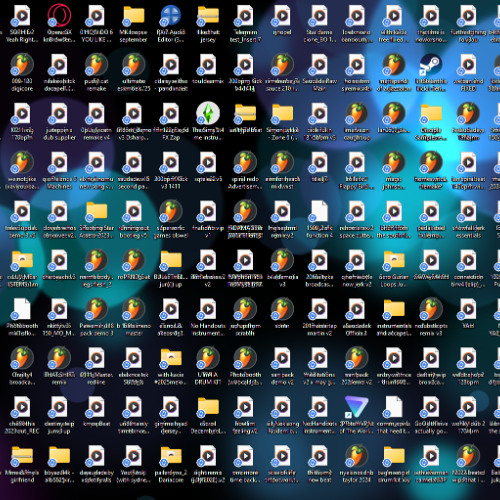
Task: Open the 'Advertisem...' FL Studio project
Action: point(245,162)
